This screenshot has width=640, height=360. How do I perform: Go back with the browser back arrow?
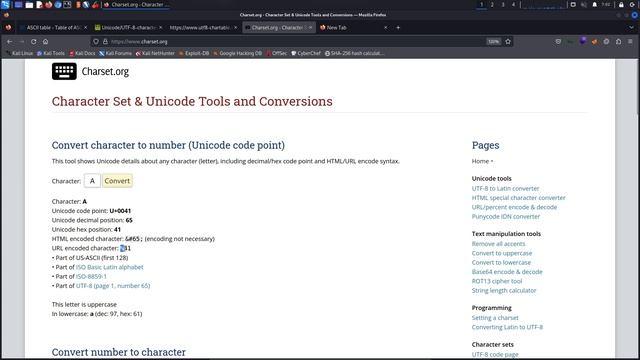tap(9, 42)
